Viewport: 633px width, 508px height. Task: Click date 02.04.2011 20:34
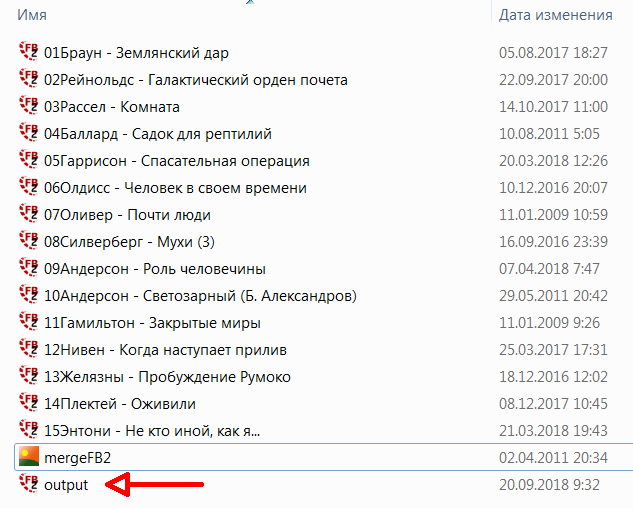pyautogui.click(x=553, y=459)
